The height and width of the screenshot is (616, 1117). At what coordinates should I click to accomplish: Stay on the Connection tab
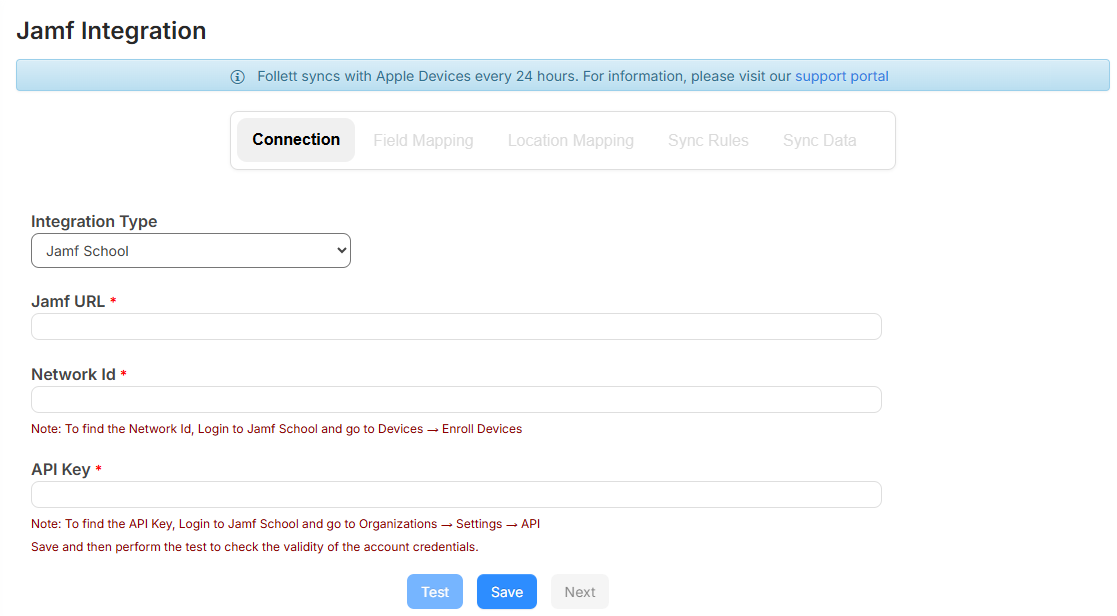coord(295,140)
